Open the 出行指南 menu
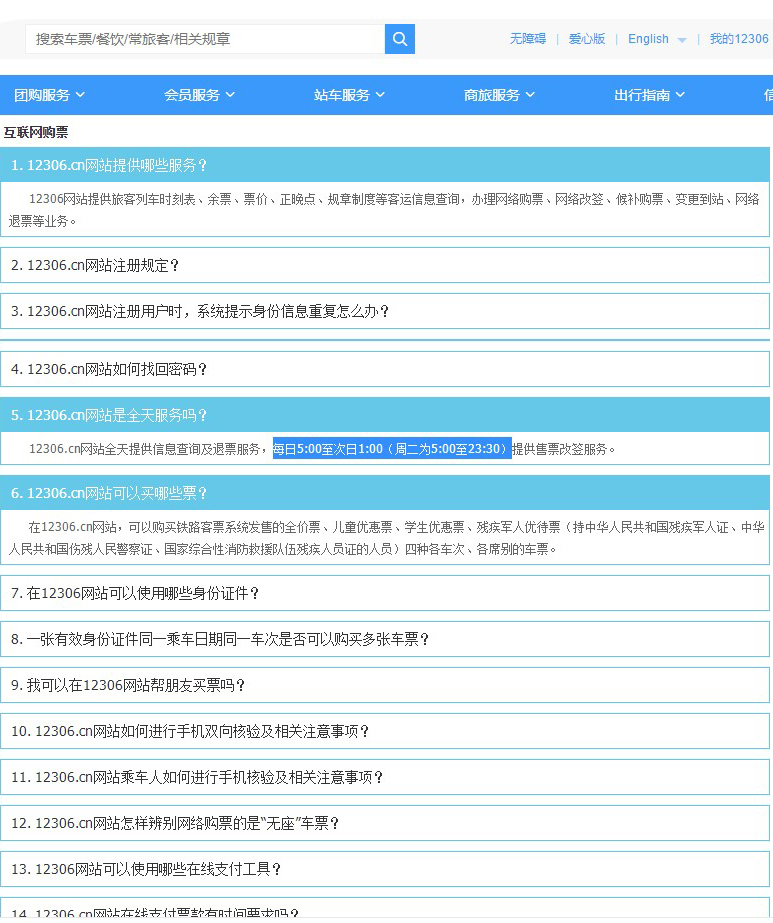The width and height of the screenshot is (773, 923). click(x=649, y=95)
